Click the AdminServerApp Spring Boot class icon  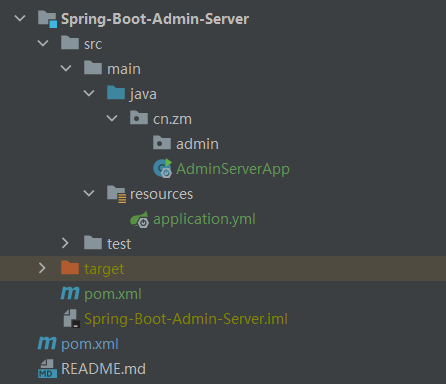(163, 168)
